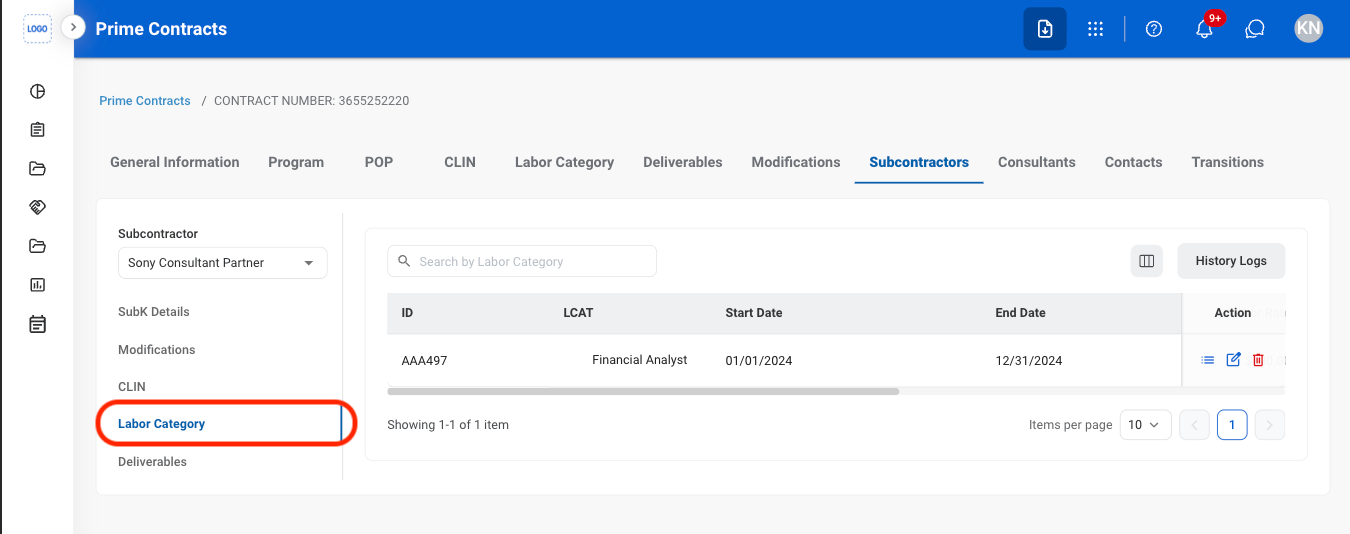Switch to the Contacts tab
The width and height of the screenshot is (1350, 534).
coord(1133,162)
